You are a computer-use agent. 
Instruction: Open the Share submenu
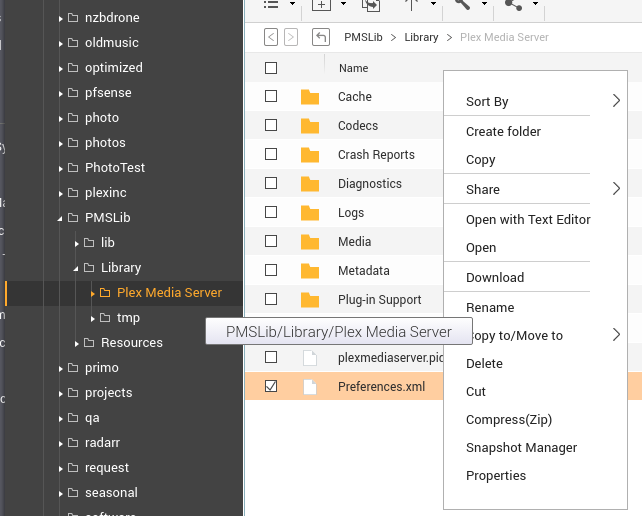pyautogui.click(x=536, y=189)
